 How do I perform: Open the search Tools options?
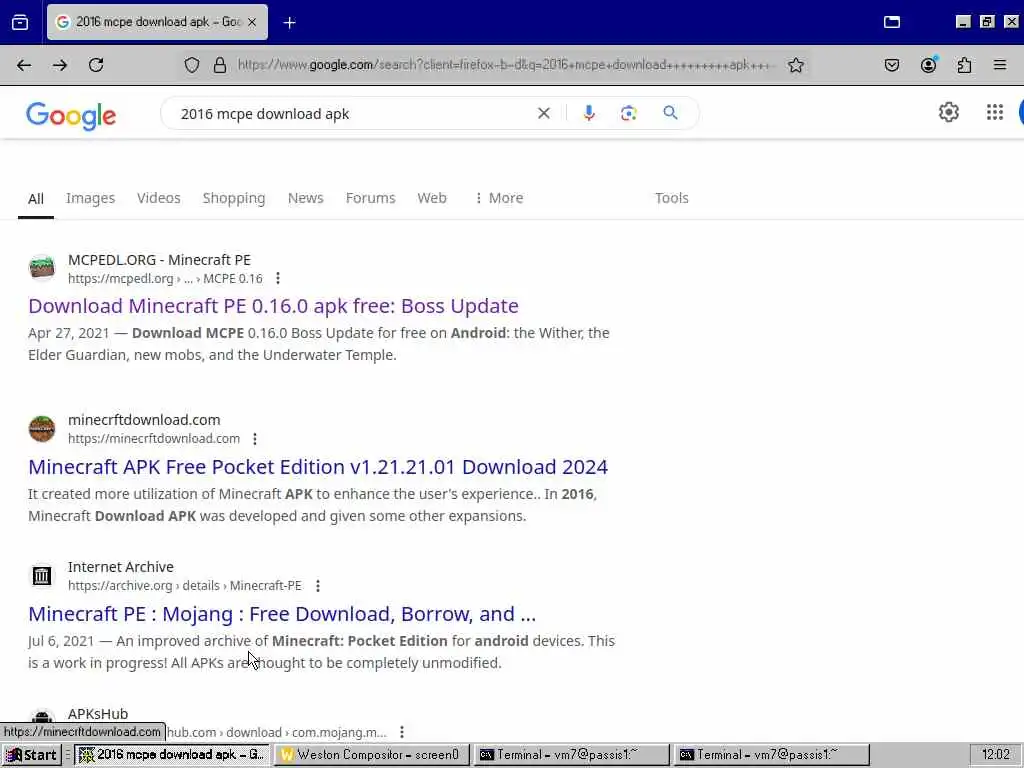pyautogui.click(x=672, y=198)
